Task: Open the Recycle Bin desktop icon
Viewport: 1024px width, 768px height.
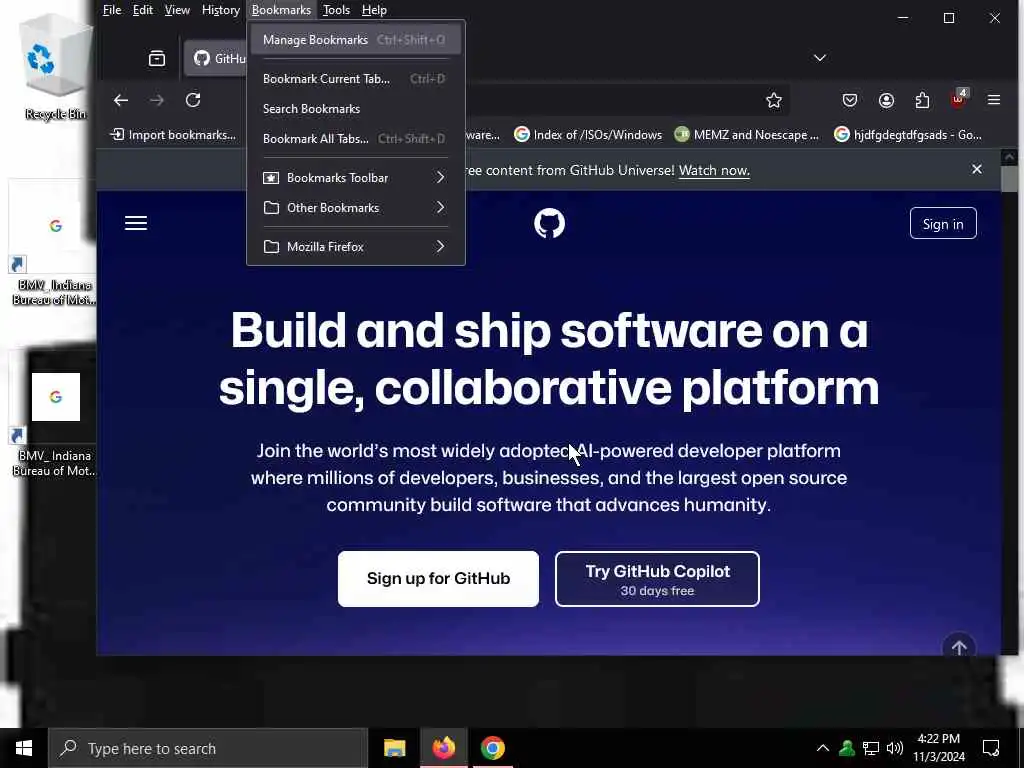Action: click(x=56, y=69)
